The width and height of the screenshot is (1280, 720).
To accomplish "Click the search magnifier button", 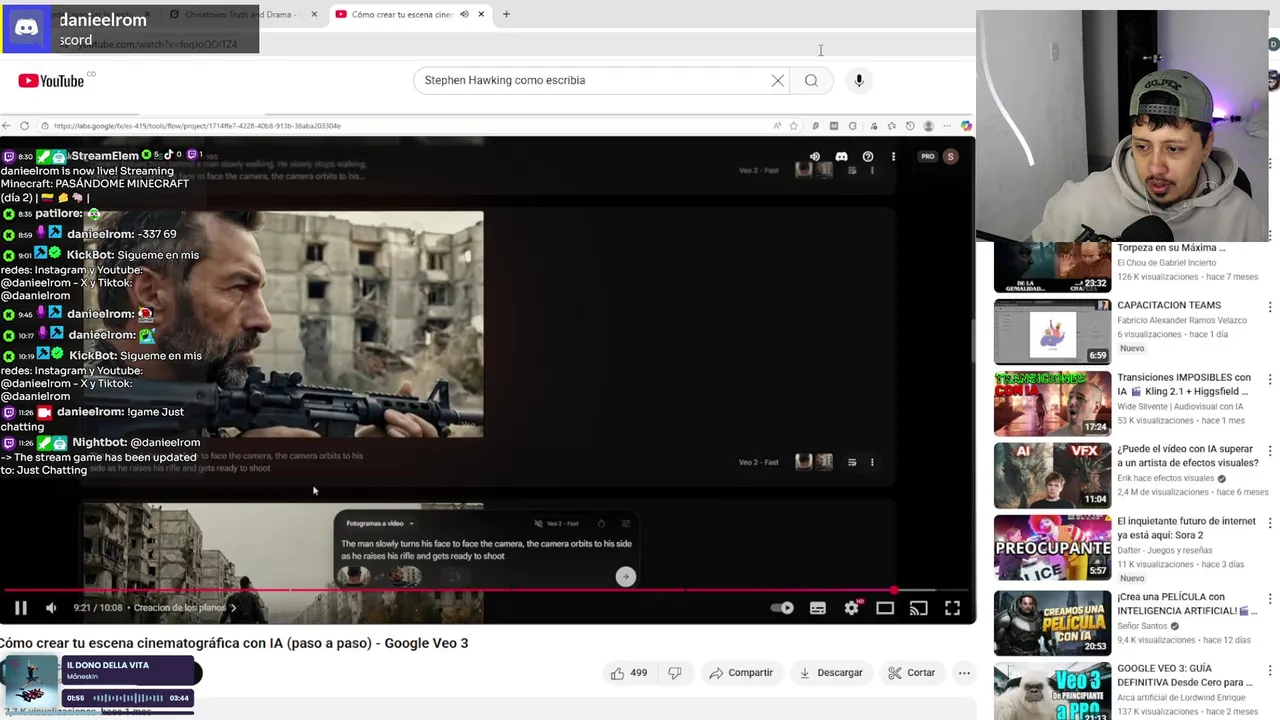I will coord(811,80).
